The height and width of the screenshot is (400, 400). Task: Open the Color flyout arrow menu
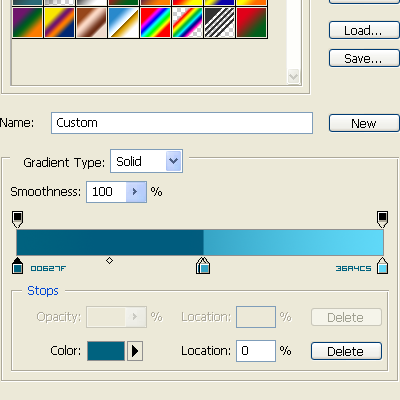click(x=135, y=351)
